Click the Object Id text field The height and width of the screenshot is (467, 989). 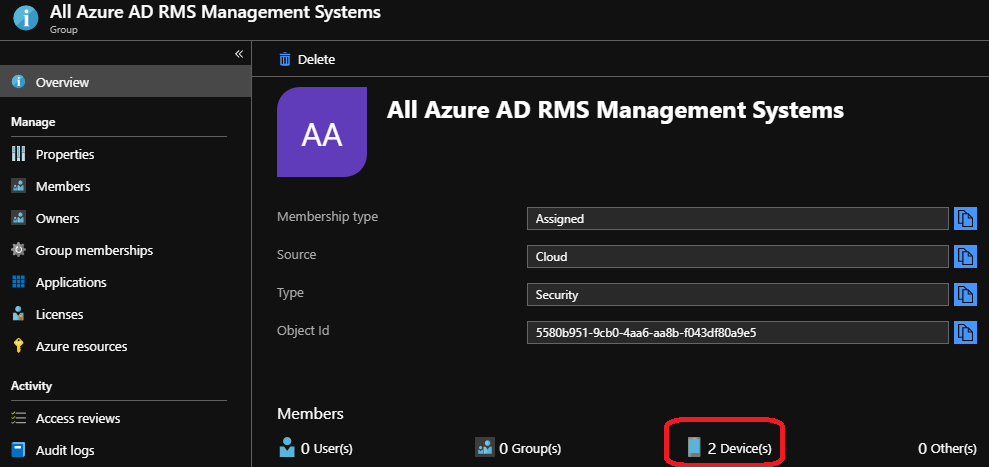click(x=737, y=332)
